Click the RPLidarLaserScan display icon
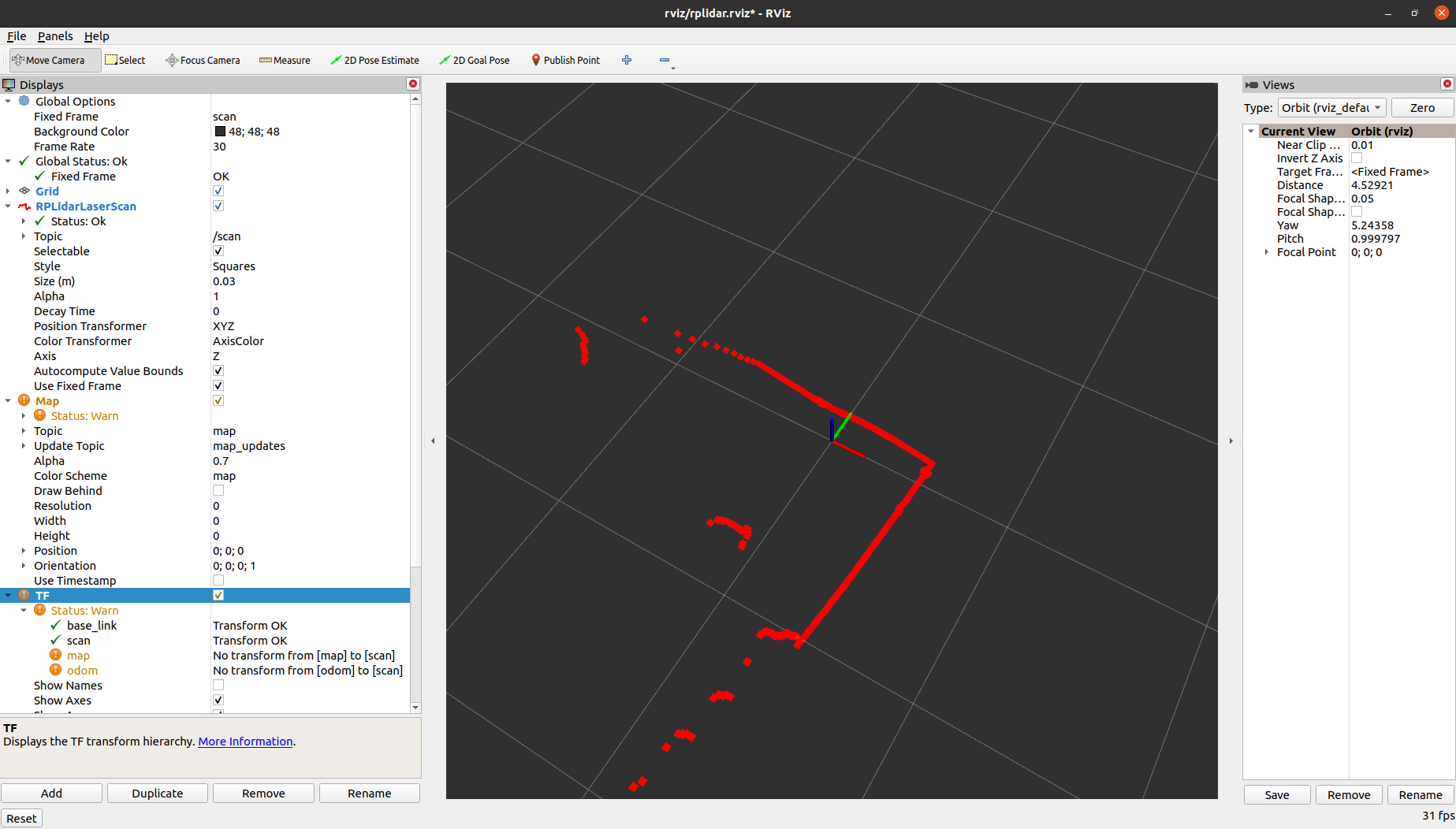1456x829 pixels. [x=24, y=206]
